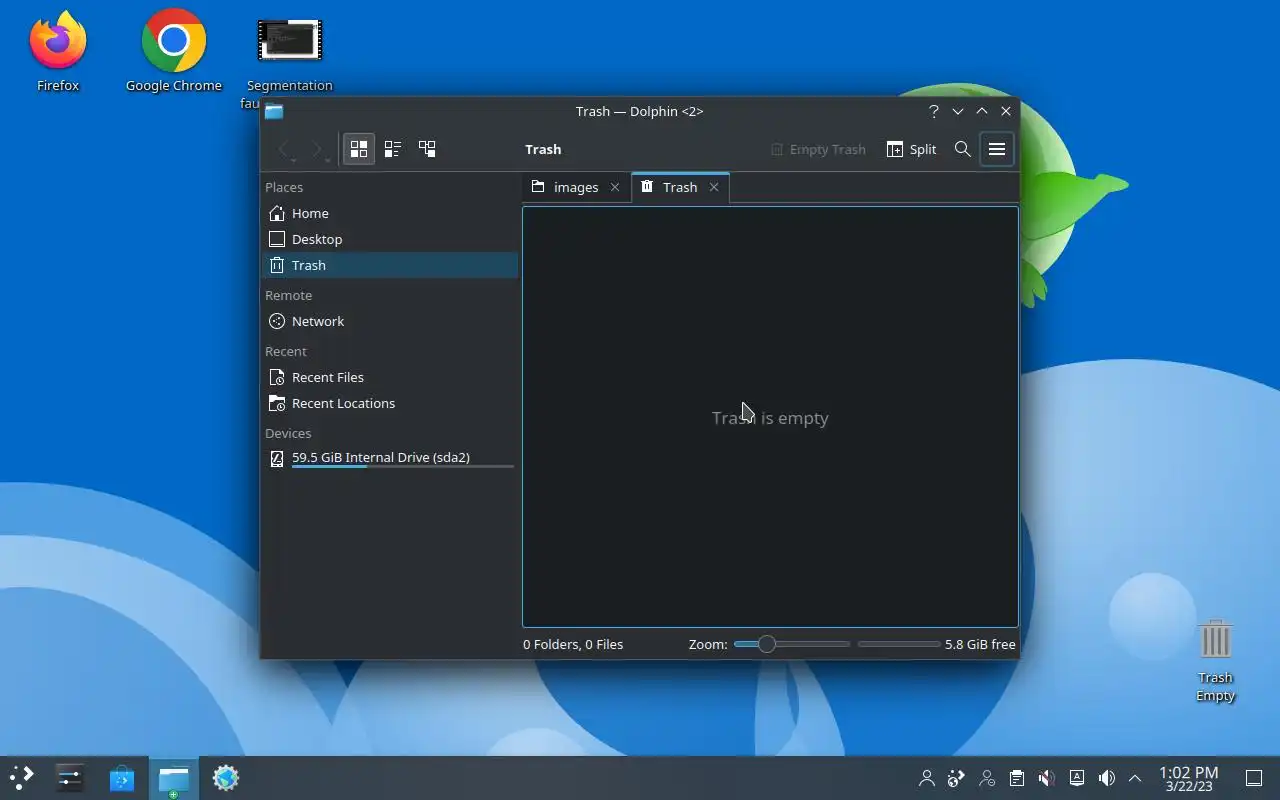Open Desktop in Places panel

coord(389,239)
